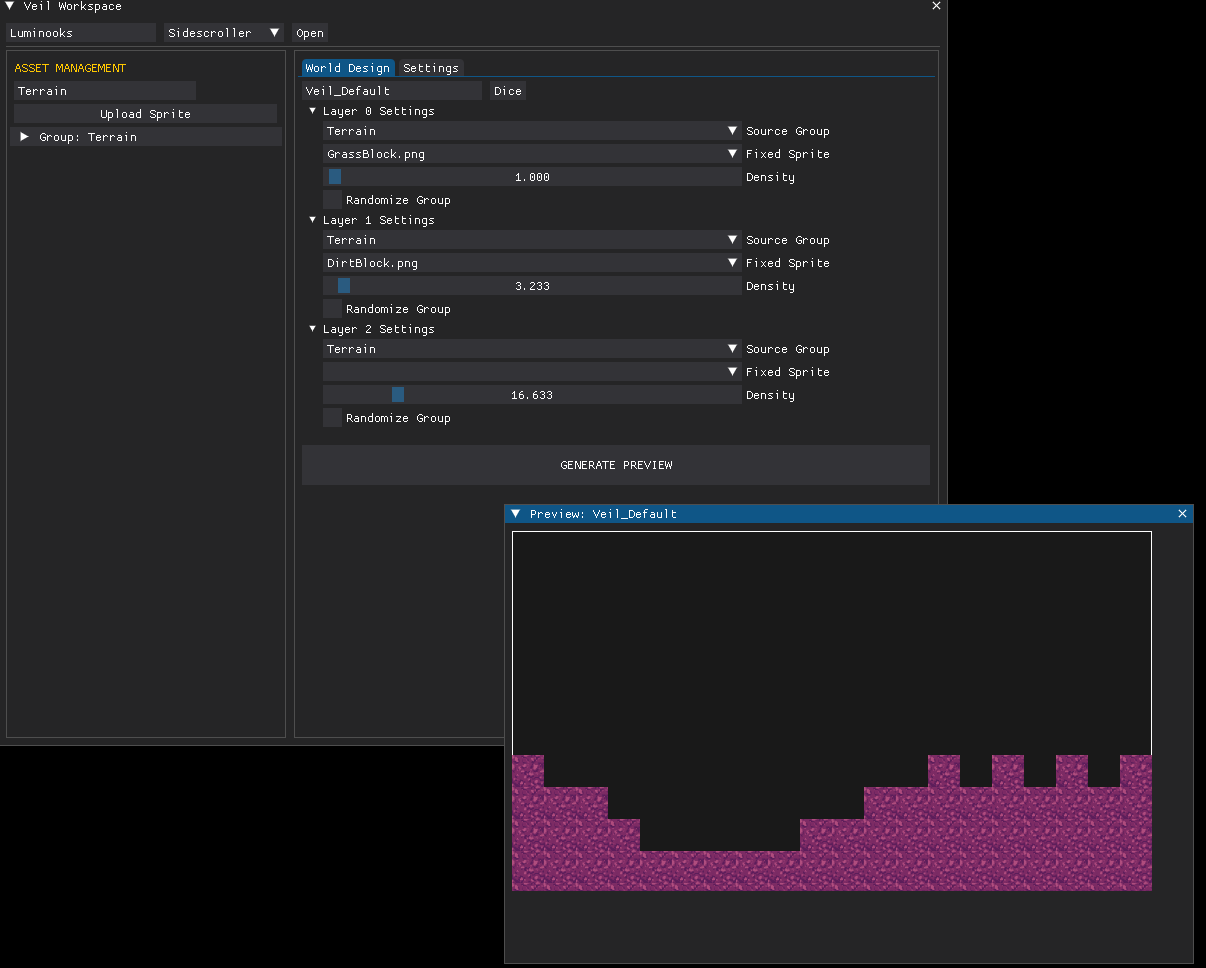Screen dimensions: 1206x968
Task: Switch to the Settings tab
Action: coord(431,68)
